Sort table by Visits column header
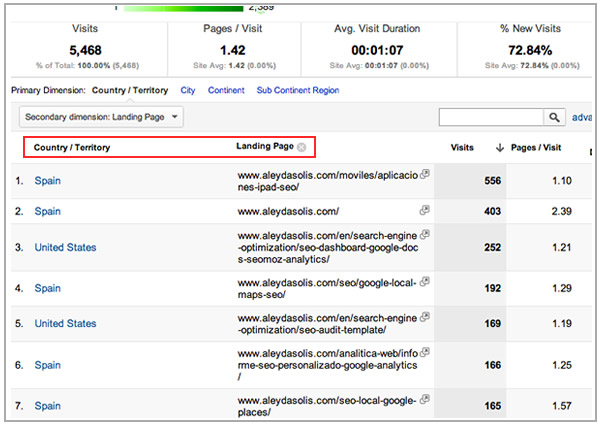The height and width of the screenshot is (428, 600). click(462, 148)
